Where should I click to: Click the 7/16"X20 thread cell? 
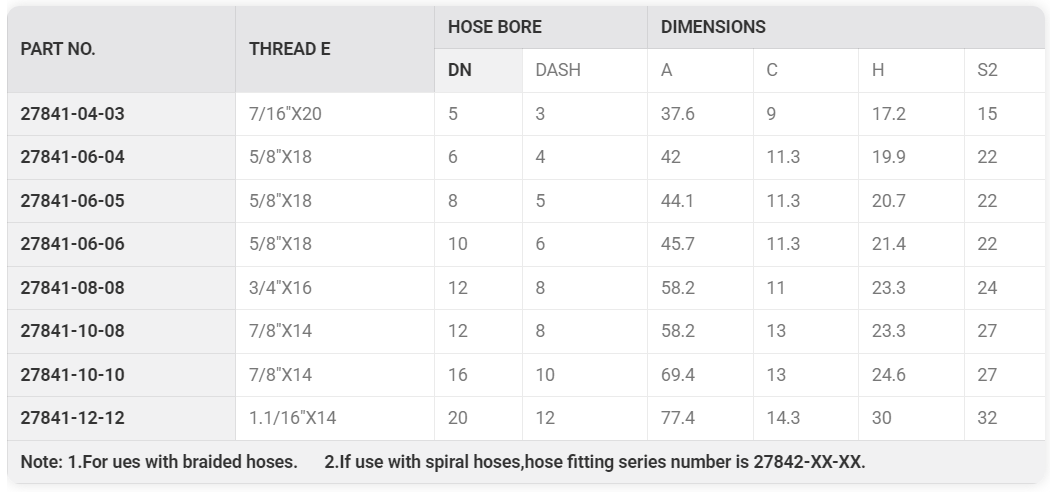335,114
